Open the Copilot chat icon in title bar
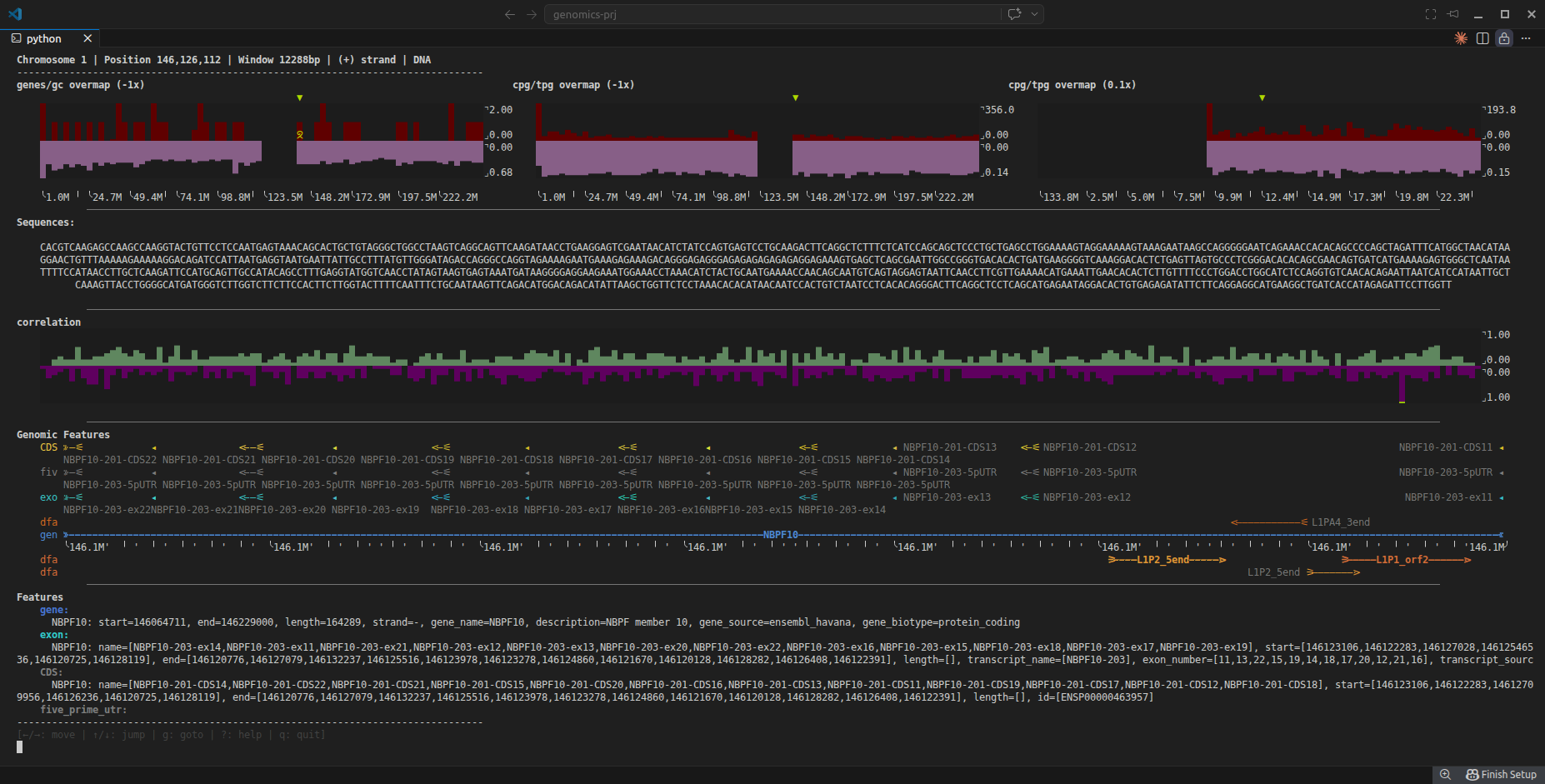 pyautogui.click(x=1014, y=14)
